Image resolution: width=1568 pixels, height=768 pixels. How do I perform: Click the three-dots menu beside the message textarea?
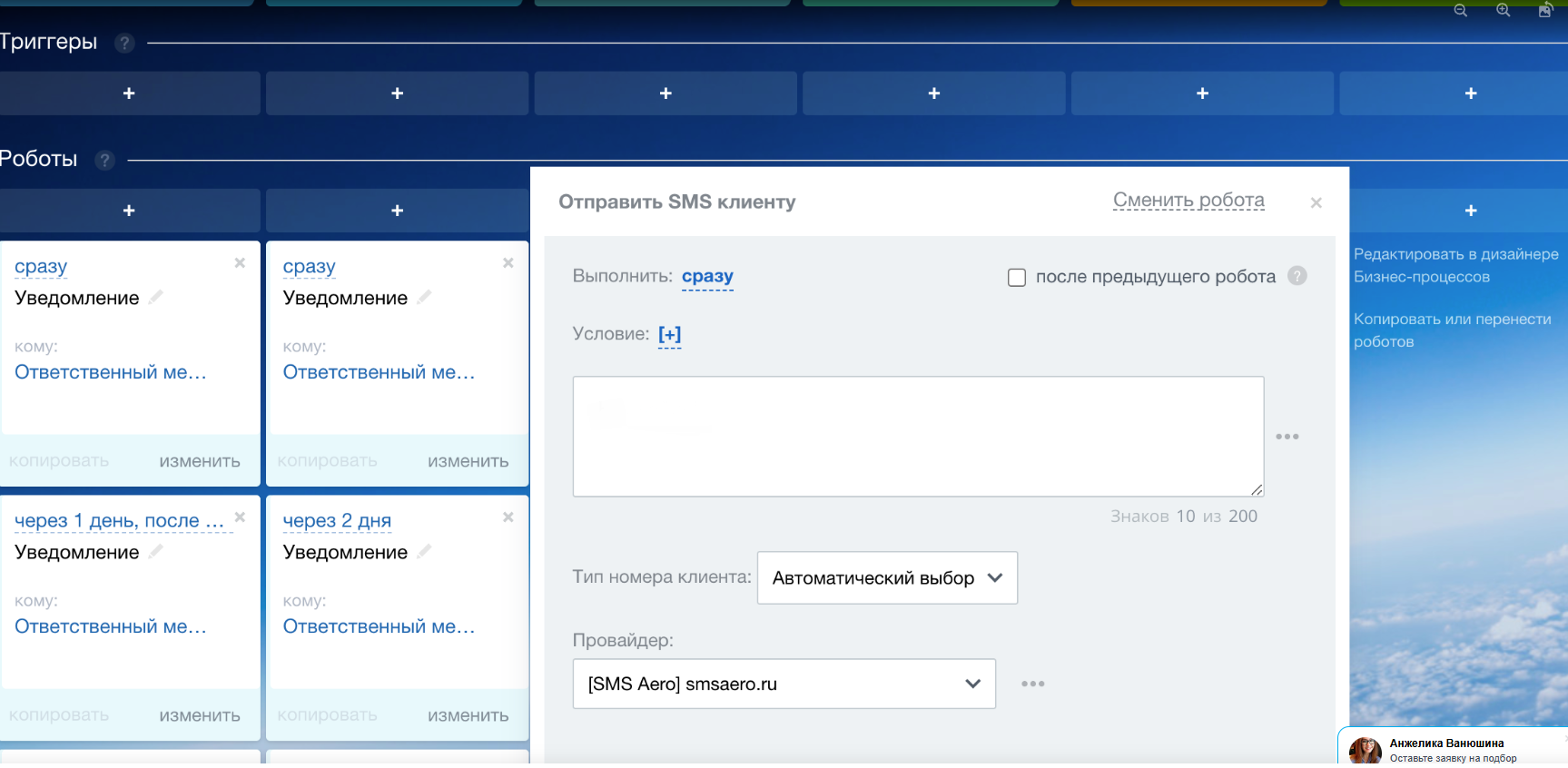[1287, 437]
